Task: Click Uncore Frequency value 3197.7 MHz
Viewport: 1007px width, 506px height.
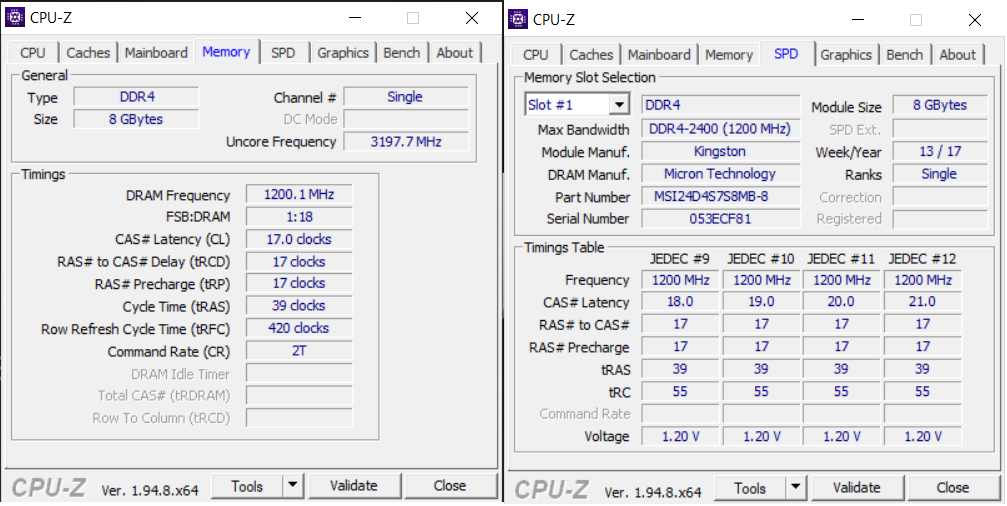Action: click(x=406, y=142)
